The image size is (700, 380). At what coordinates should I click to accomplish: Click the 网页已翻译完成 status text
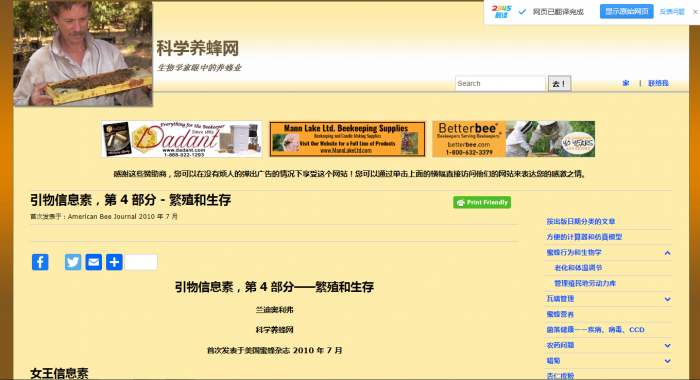pos(558,12)
